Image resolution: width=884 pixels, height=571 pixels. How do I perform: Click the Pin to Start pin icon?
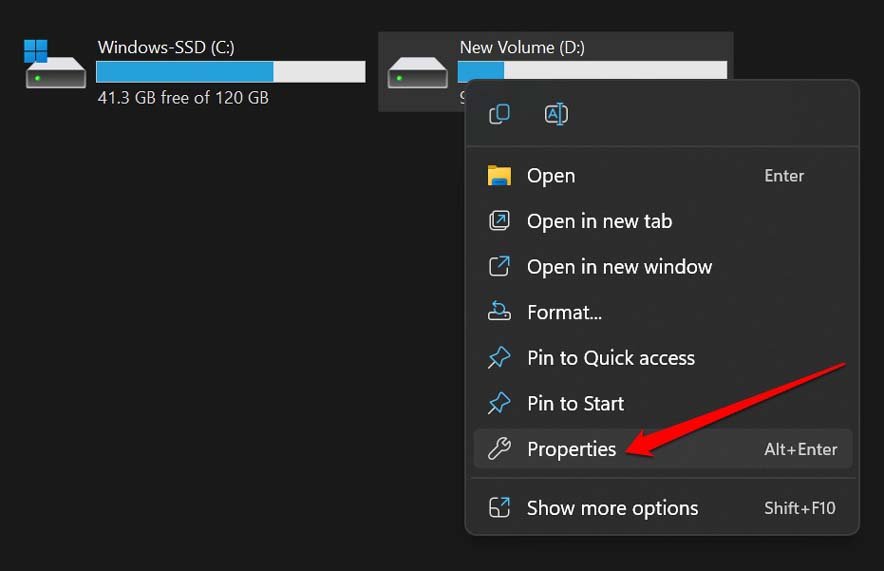(x=499, y=403)
